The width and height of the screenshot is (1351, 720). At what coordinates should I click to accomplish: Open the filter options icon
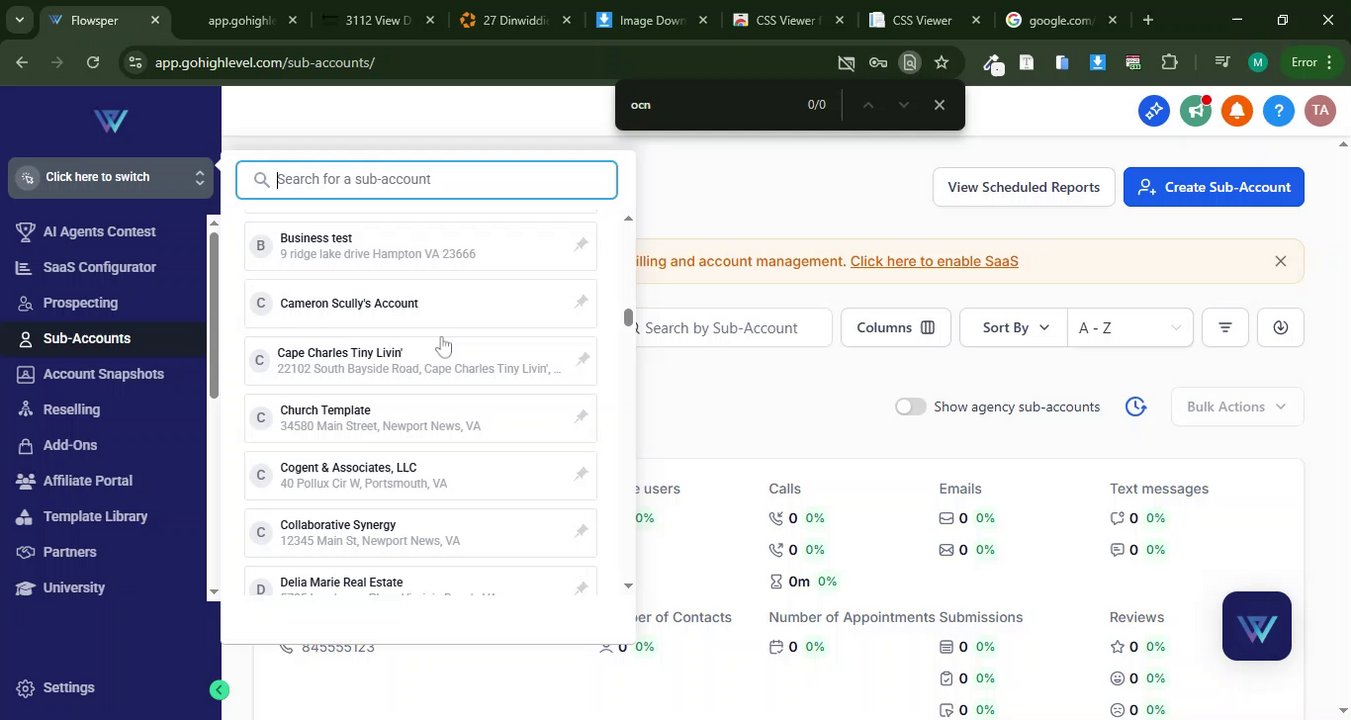click(1225, 327)
